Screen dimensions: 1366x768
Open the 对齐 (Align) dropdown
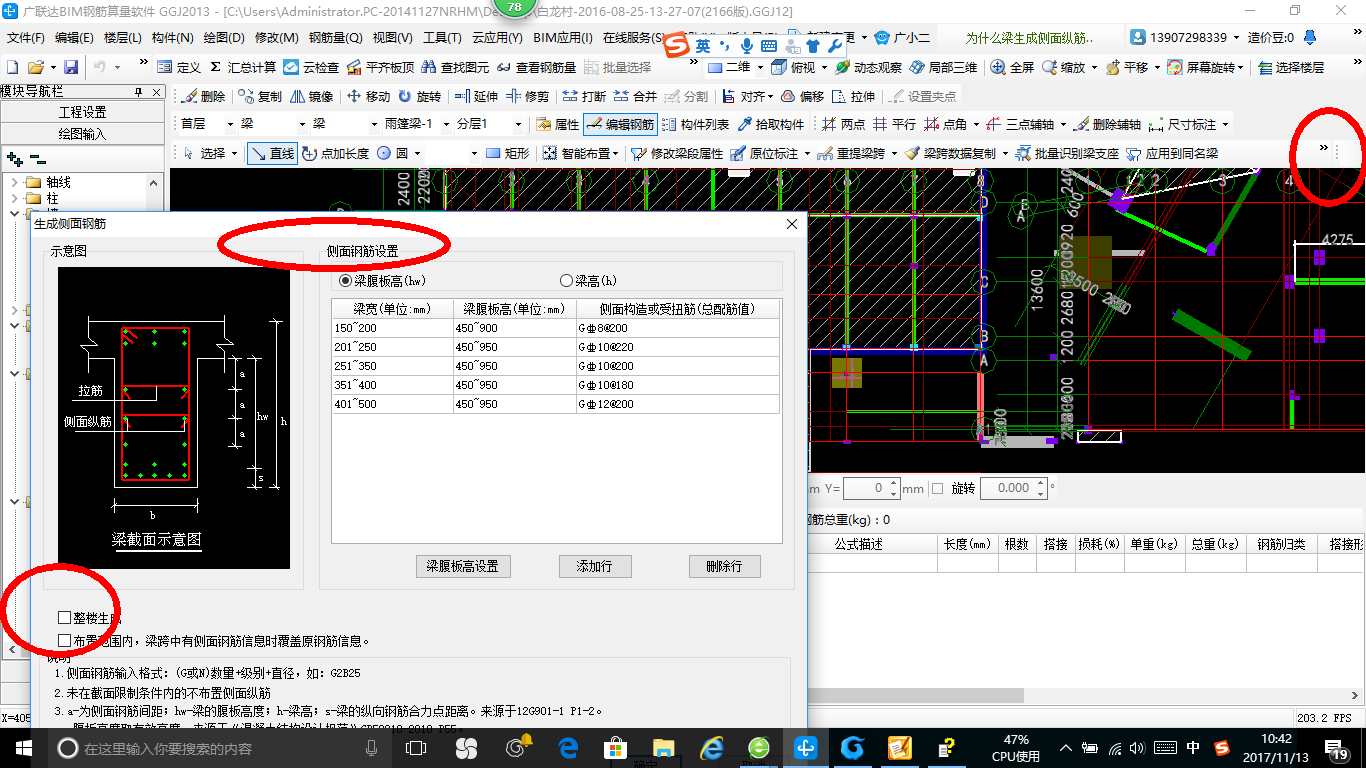pos(770,97)
